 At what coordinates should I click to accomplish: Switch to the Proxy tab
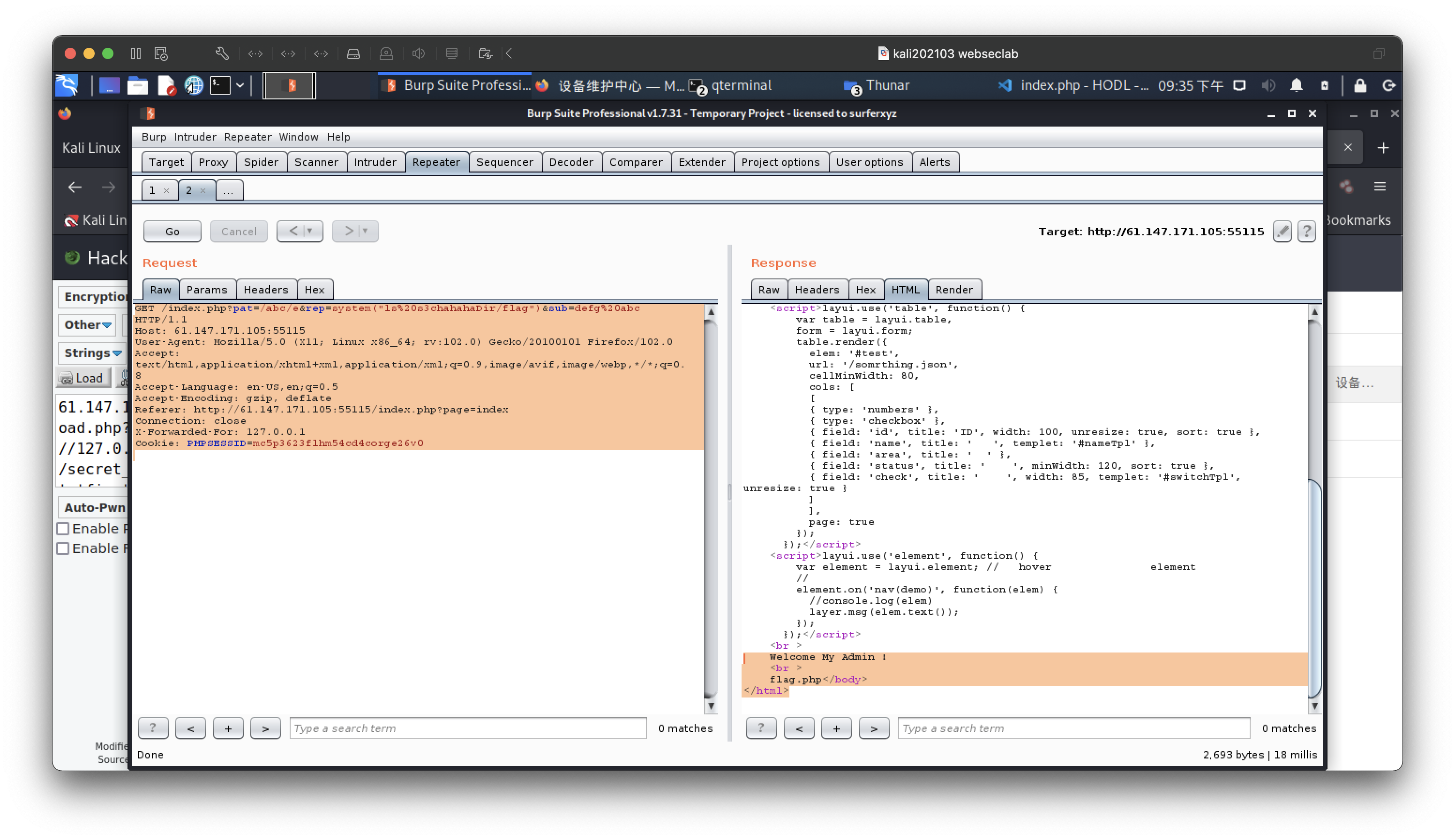coord(213,162)
